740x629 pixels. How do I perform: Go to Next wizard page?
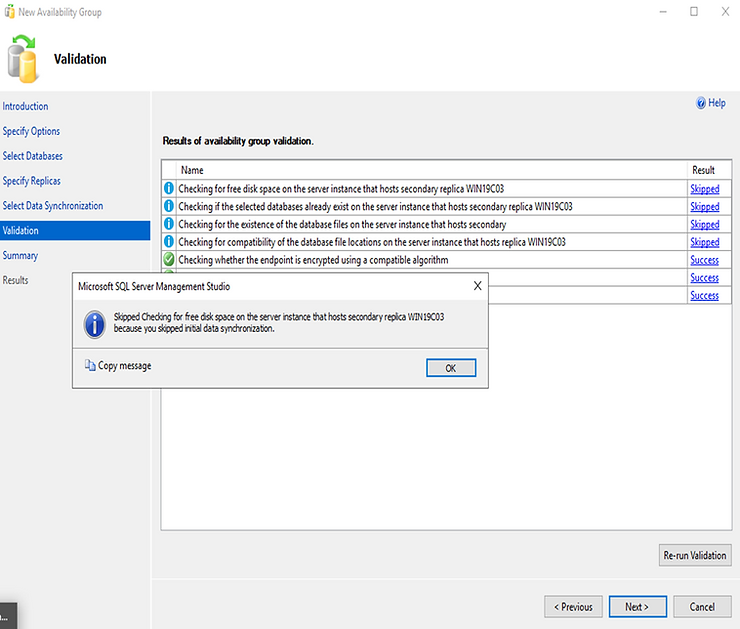coord(637,606)
